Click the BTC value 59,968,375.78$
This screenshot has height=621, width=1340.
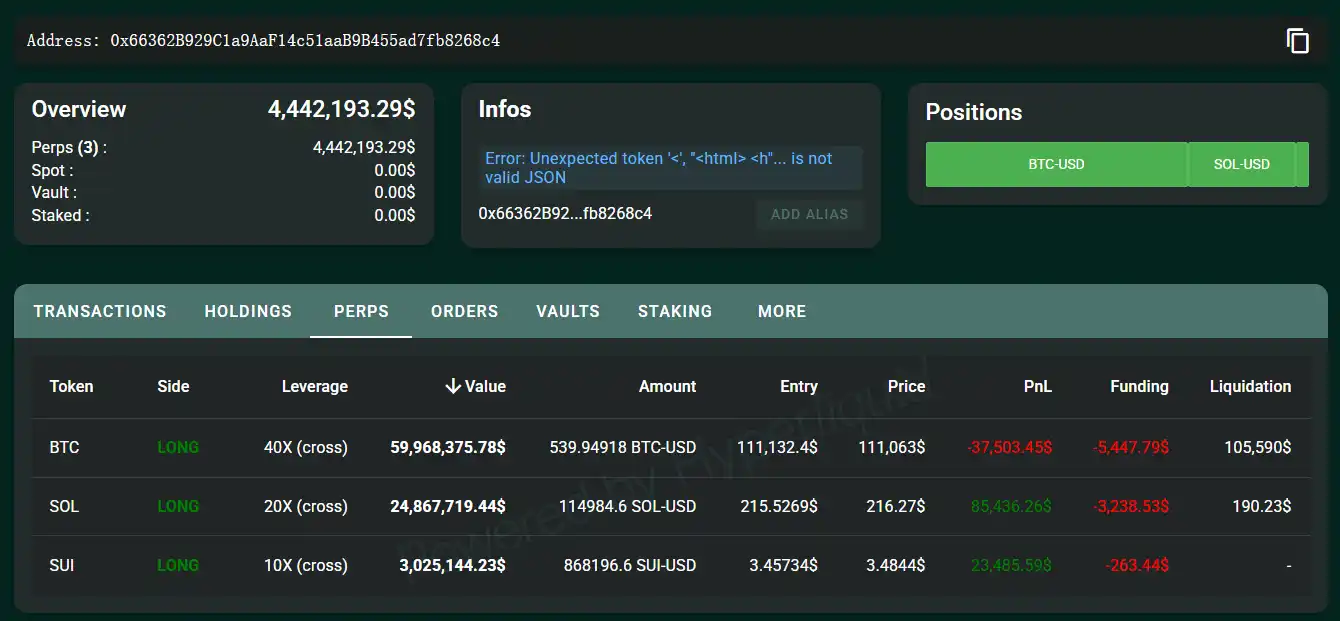point(448,447)
